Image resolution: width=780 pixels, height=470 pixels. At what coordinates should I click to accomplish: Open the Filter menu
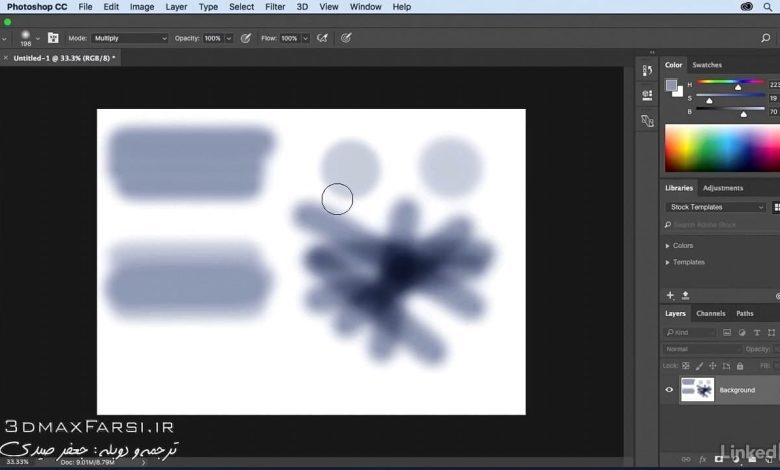(x=275, y=7)
